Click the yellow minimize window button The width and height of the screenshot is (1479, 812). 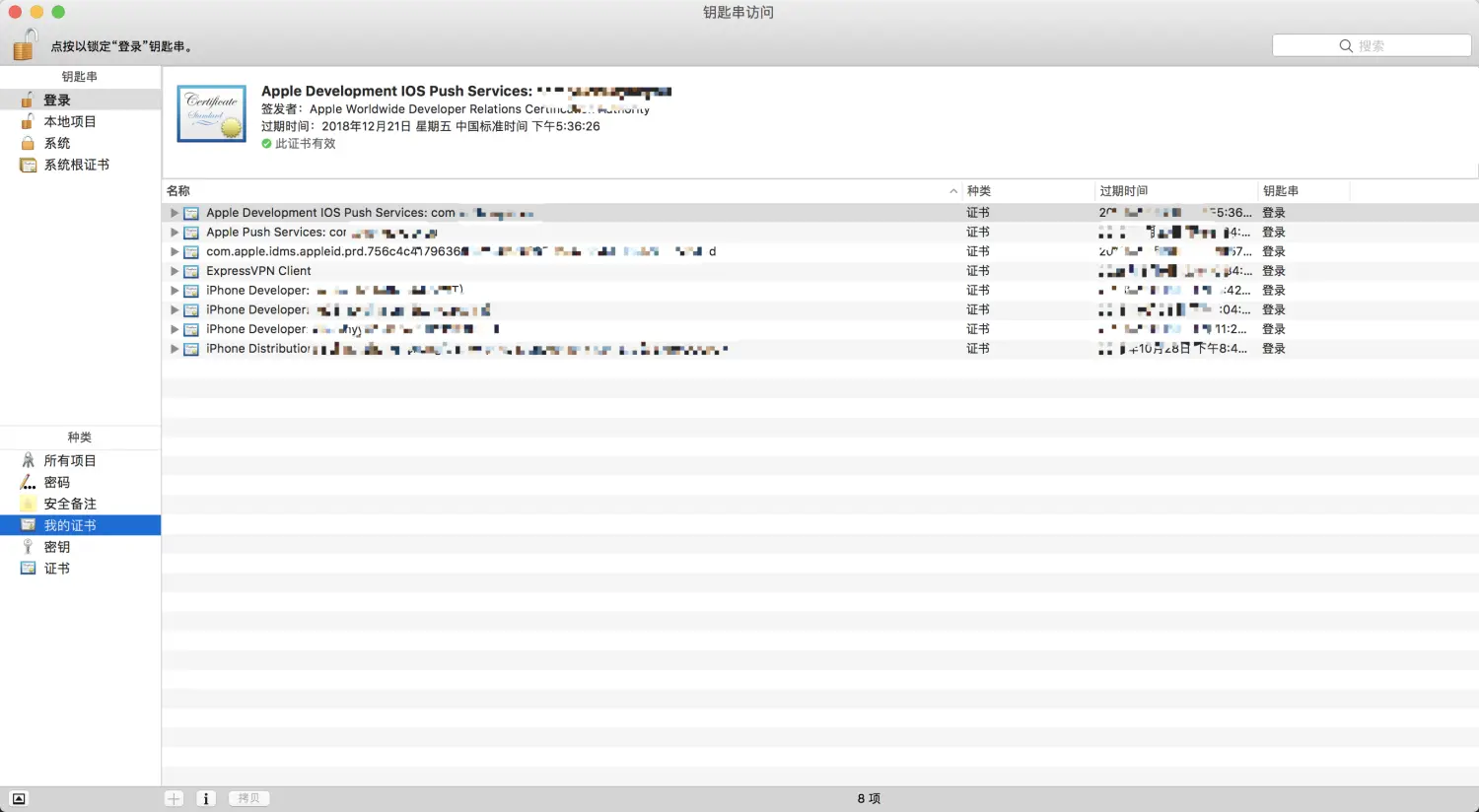click(36, 12)
